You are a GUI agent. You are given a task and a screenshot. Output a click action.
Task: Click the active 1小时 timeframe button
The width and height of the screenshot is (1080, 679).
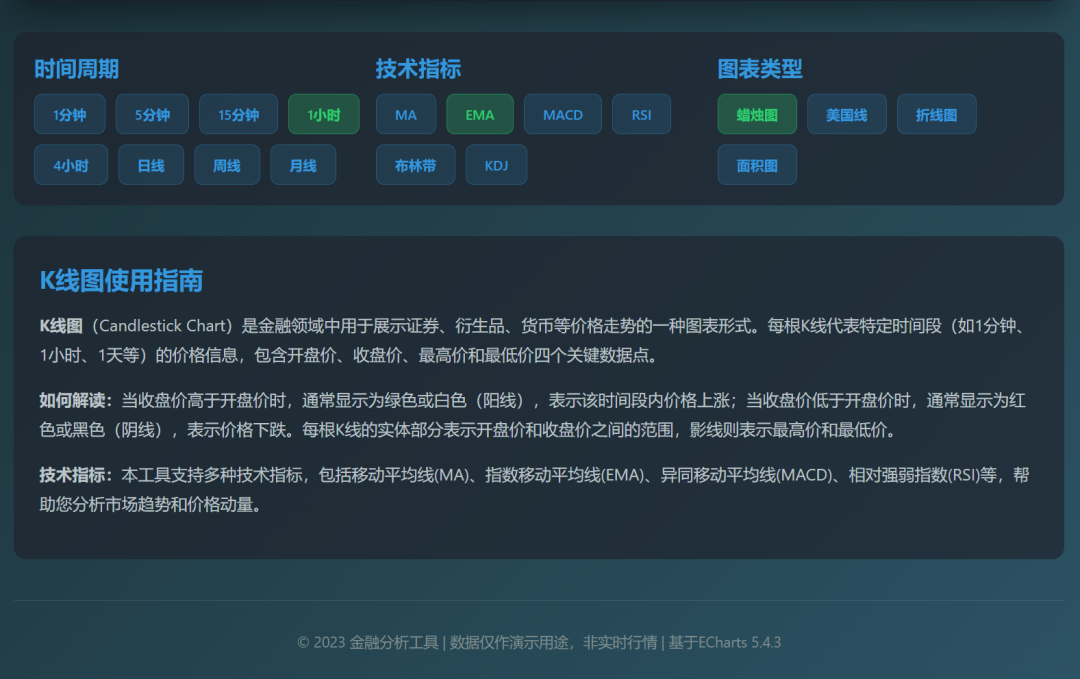point(322,114)
